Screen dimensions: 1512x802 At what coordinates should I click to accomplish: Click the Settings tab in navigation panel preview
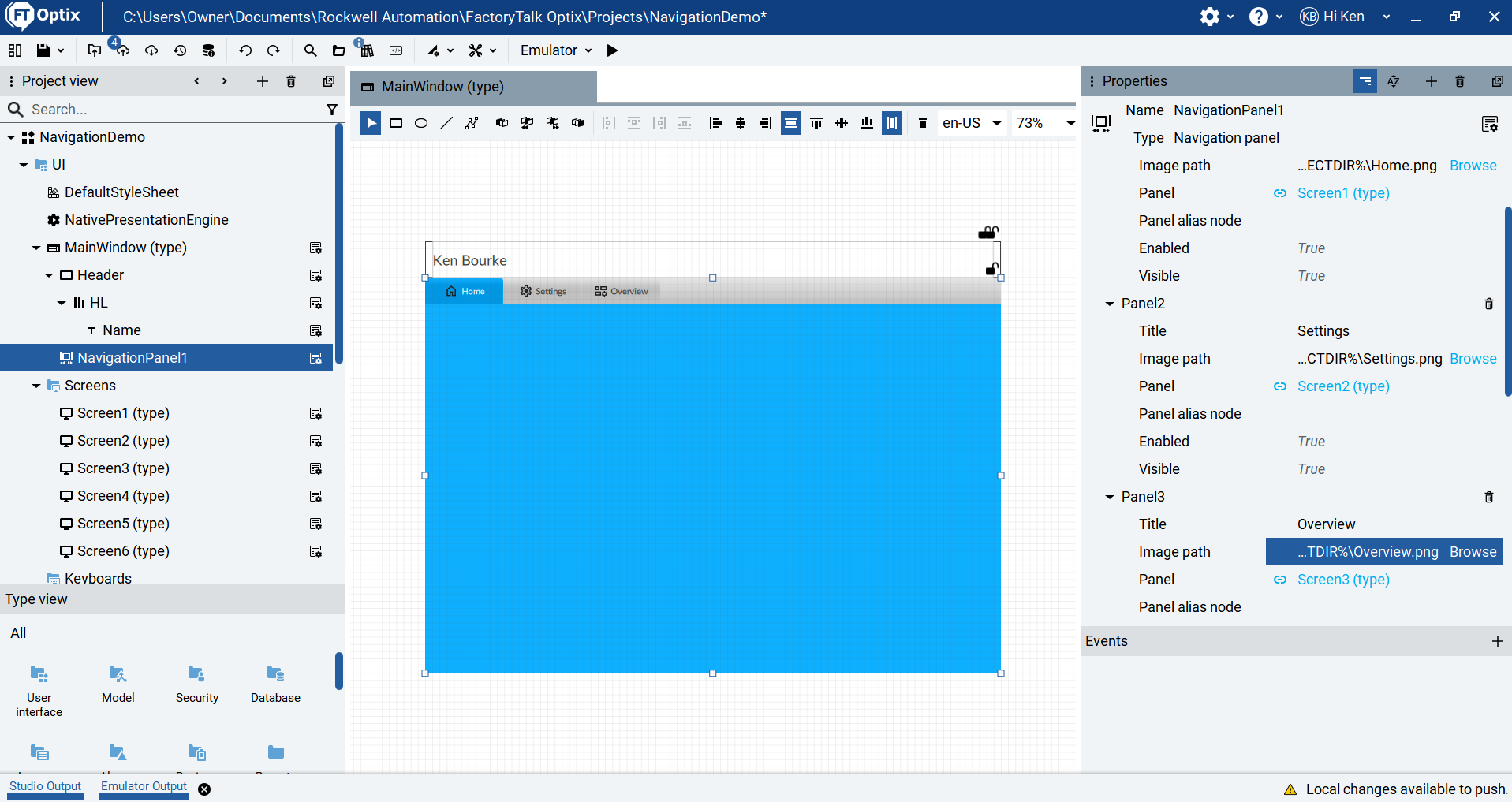pos(543,292)
